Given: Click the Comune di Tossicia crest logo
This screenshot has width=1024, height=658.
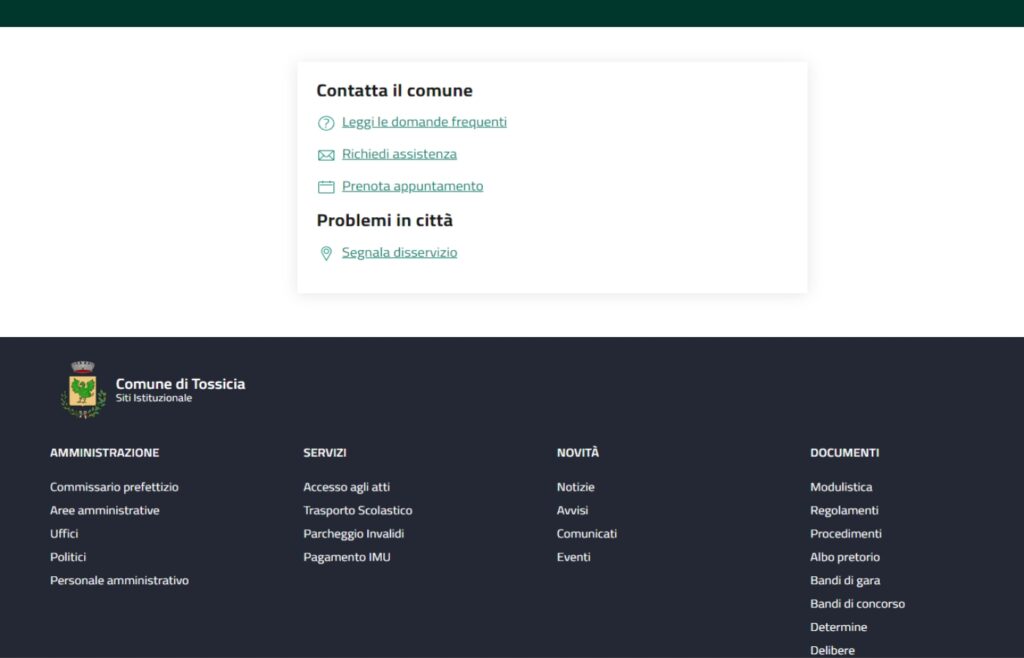Looking at the screenshot, I should 83,389.
